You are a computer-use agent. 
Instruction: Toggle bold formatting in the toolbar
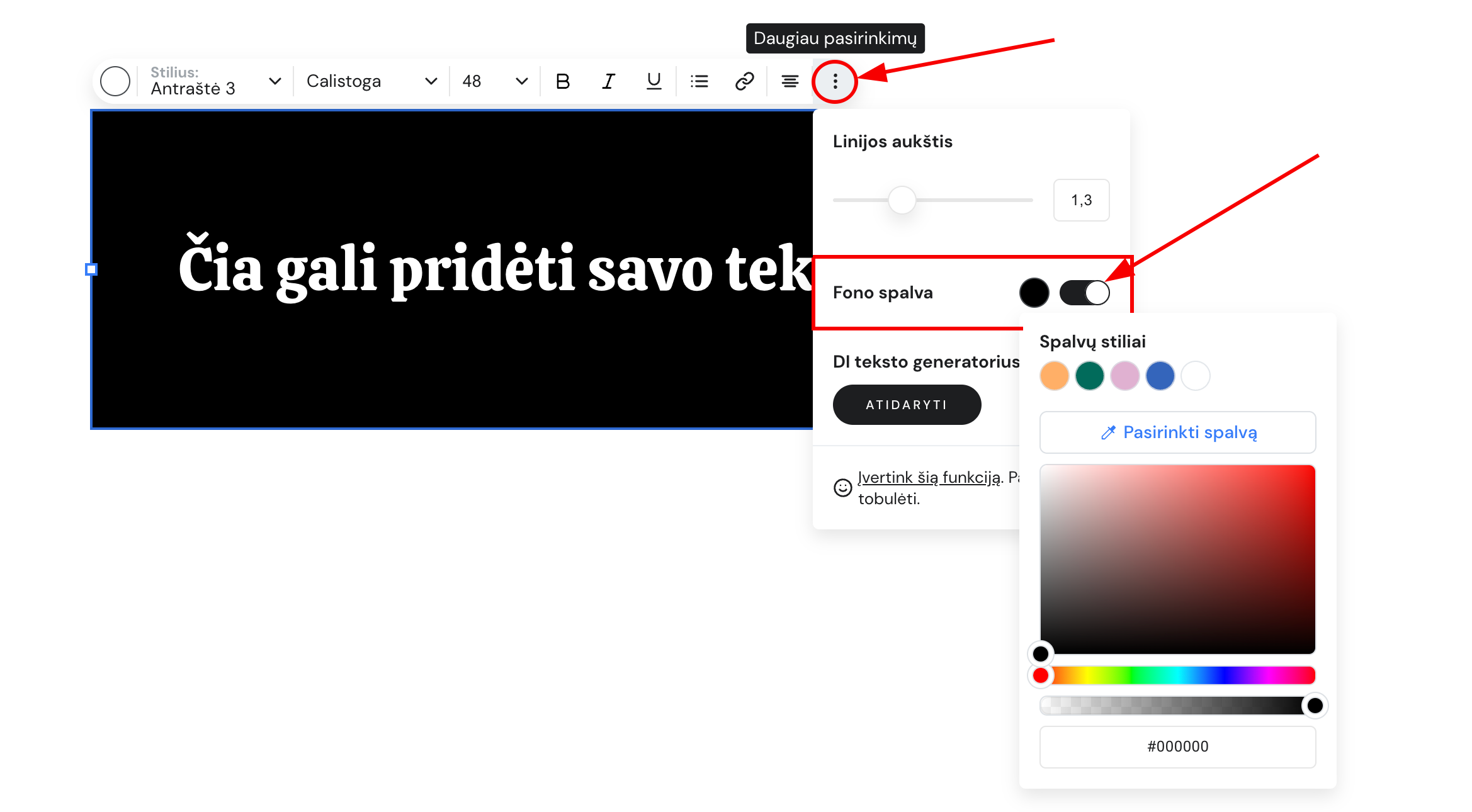click(x=563, y=81)
